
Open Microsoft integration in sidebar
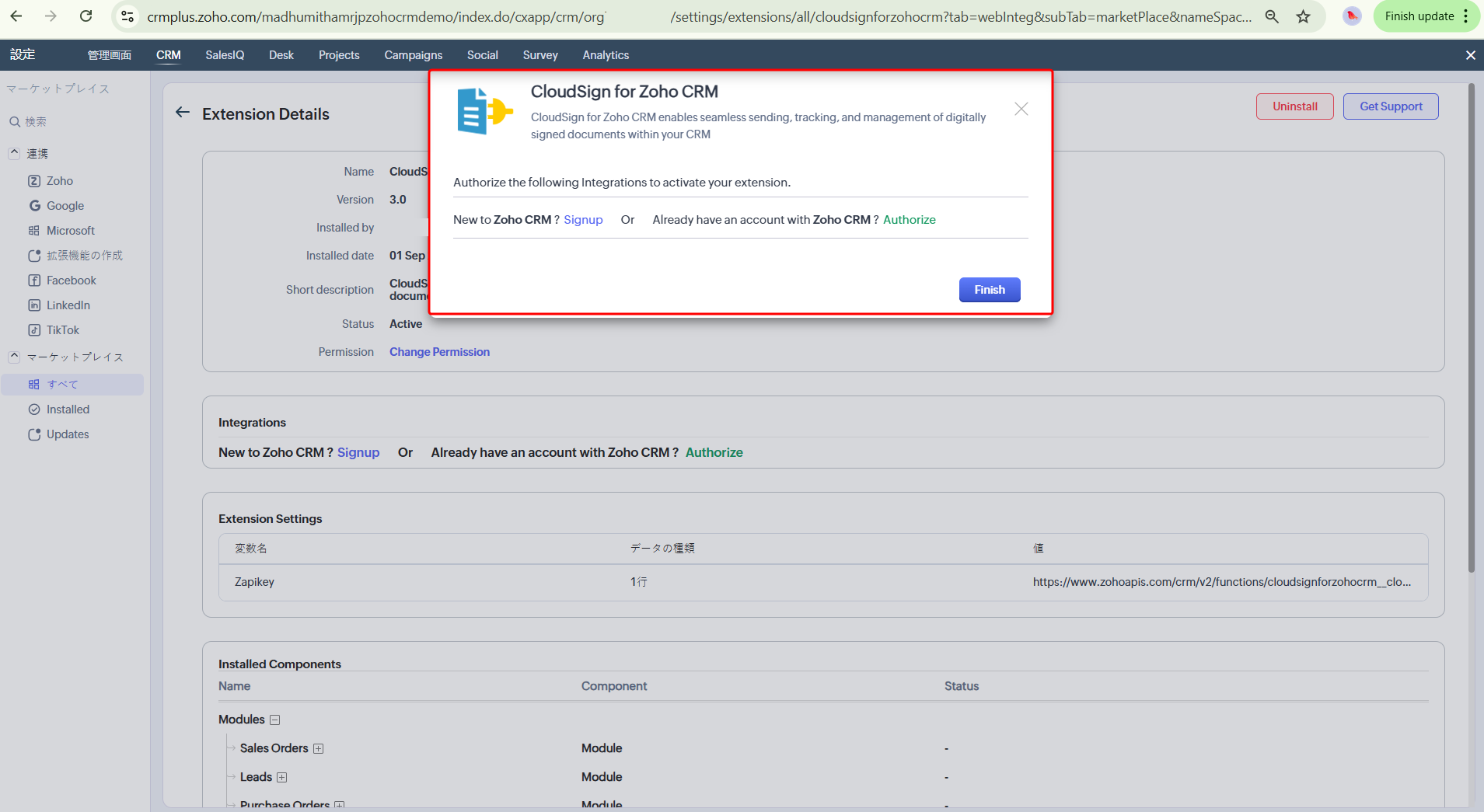(70, 231)
